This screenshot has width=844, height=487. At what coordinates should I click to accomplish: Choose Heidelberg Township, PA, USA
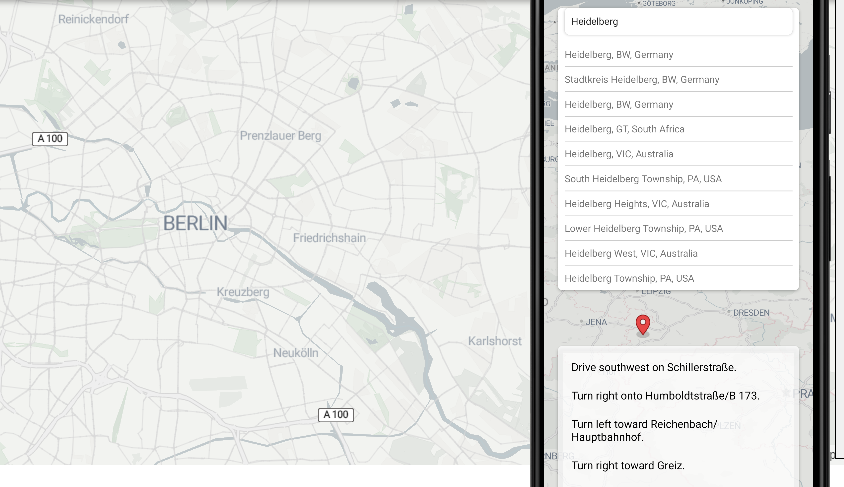click(678, 278)
